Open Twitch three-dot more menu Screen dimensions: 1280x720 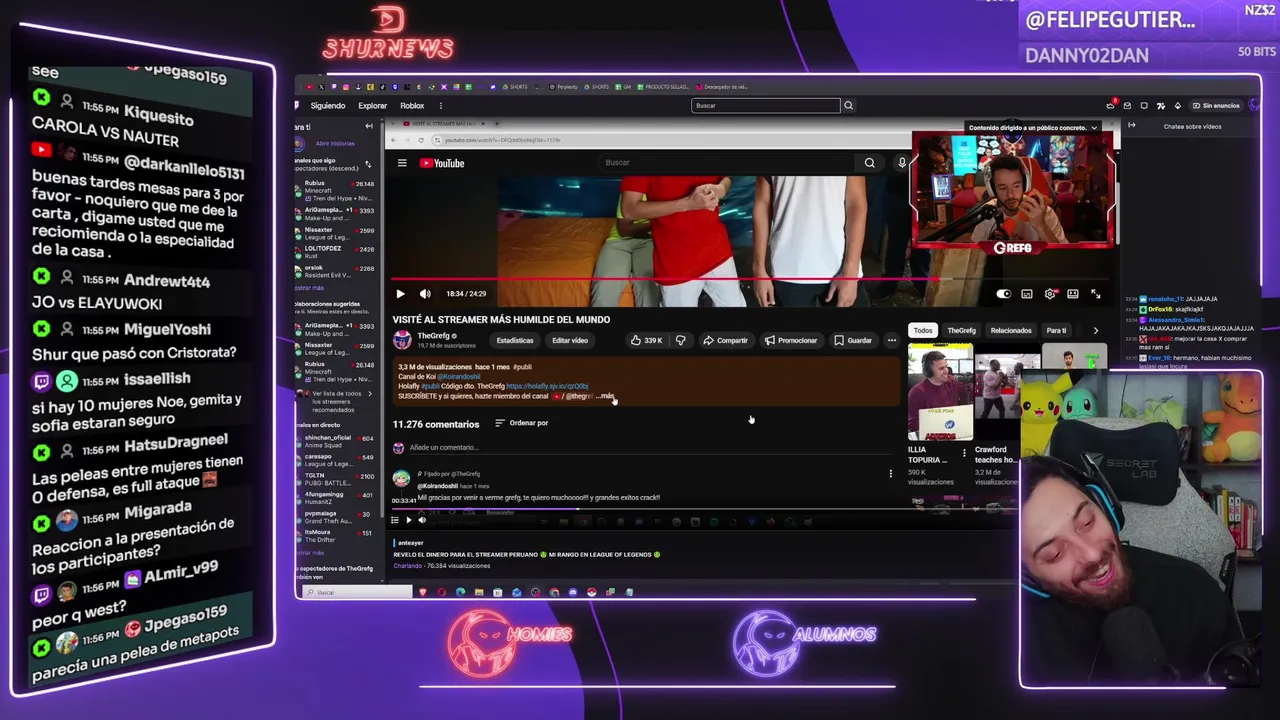pyautogui.click(x=440, y=106)
